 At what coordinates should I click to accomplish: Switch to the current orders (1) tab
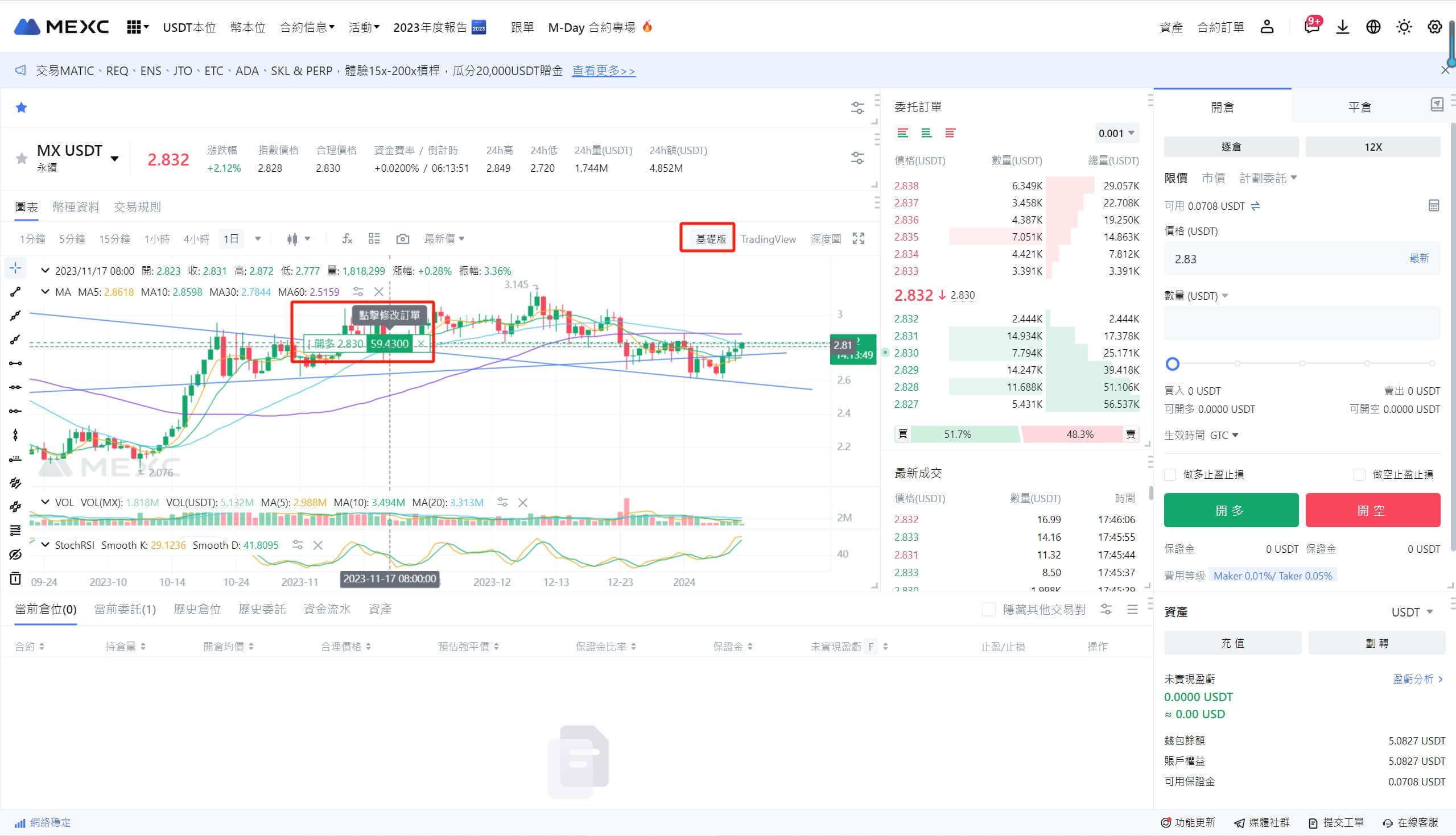(125, 609)
